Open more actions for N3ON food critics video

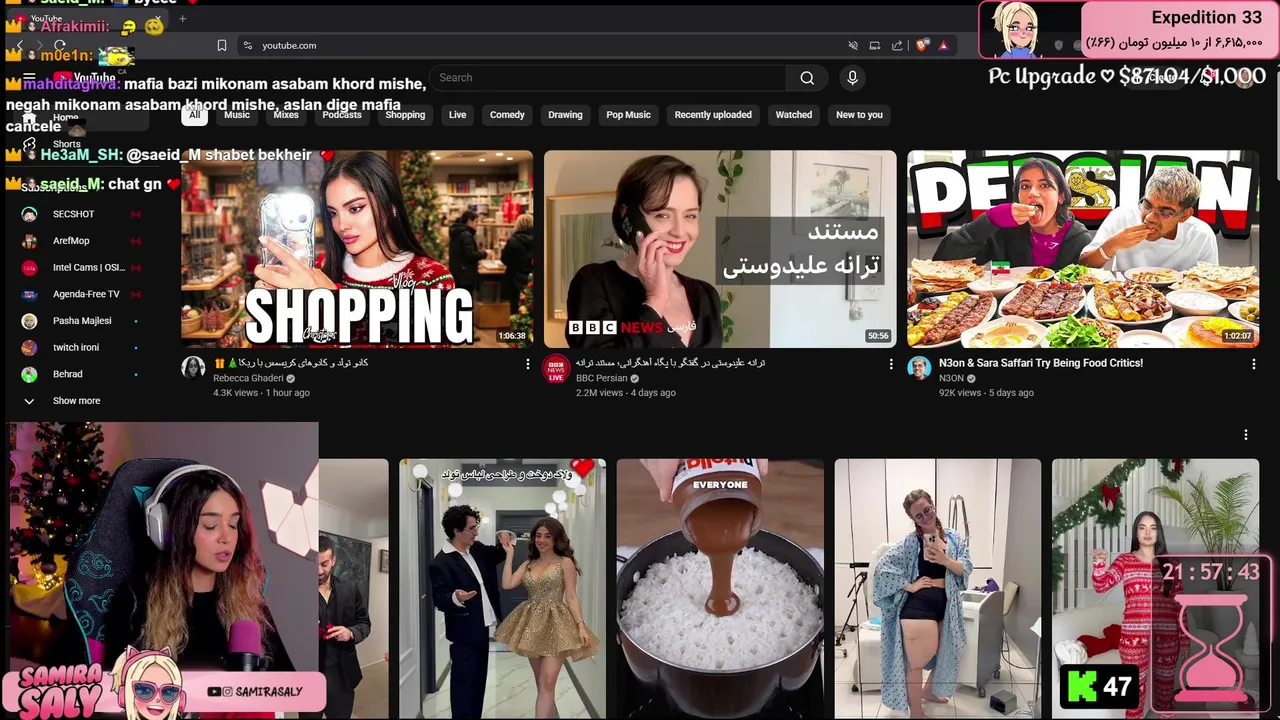coord(1253,365)
